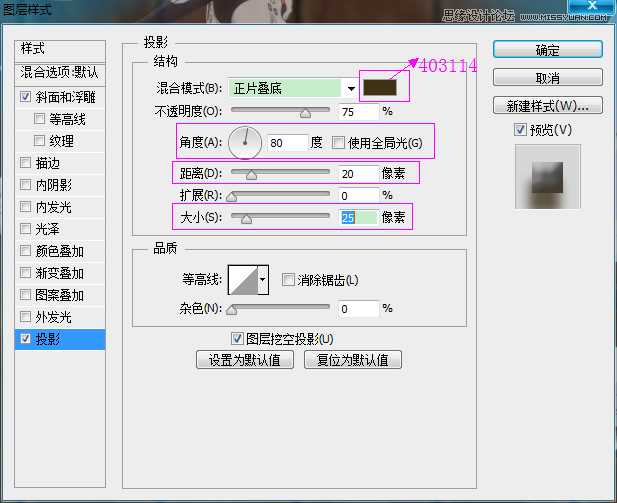This screenshot has width=617, height=503.
Task: Enable the 内发光 checkbox
Action: (x=25, y=207)
